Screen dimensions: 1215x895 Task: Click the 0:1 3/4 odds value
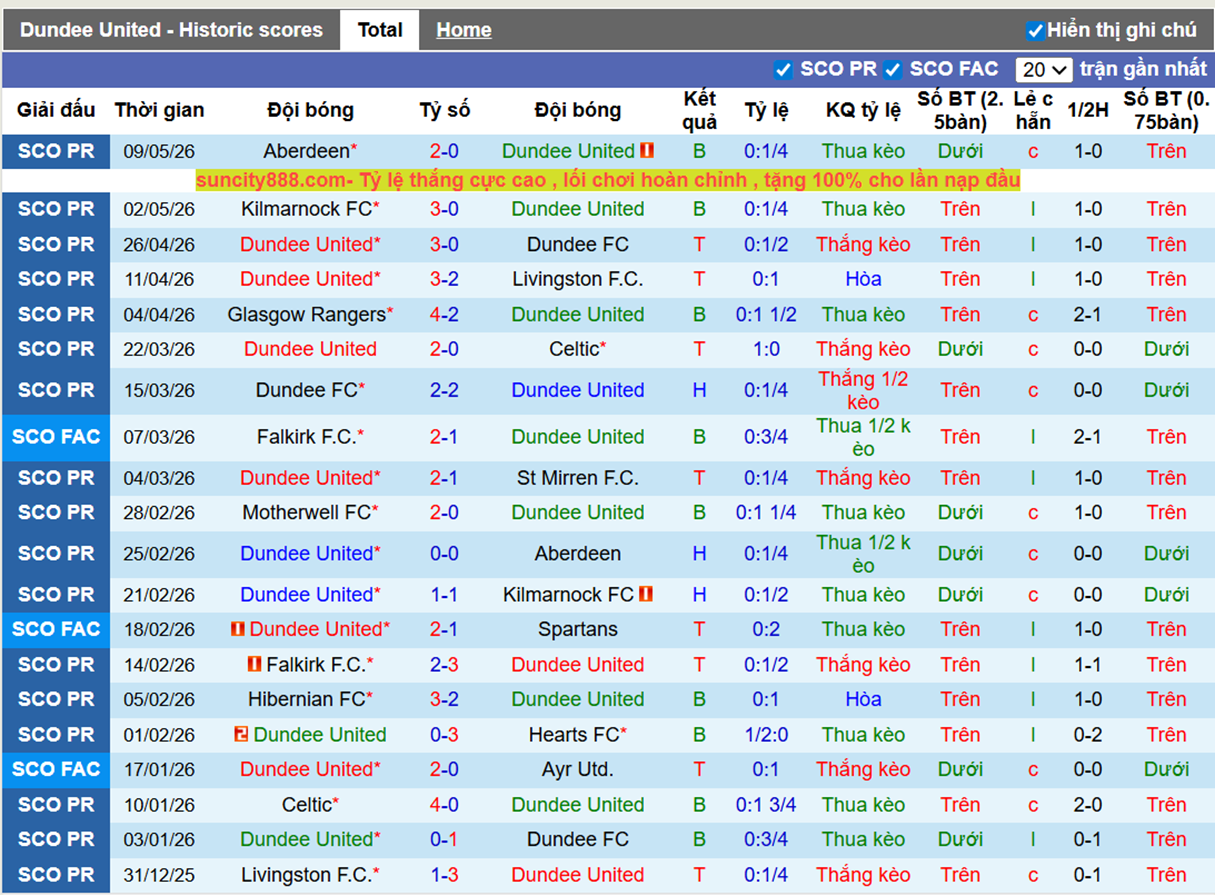click(x=766, y=805)
